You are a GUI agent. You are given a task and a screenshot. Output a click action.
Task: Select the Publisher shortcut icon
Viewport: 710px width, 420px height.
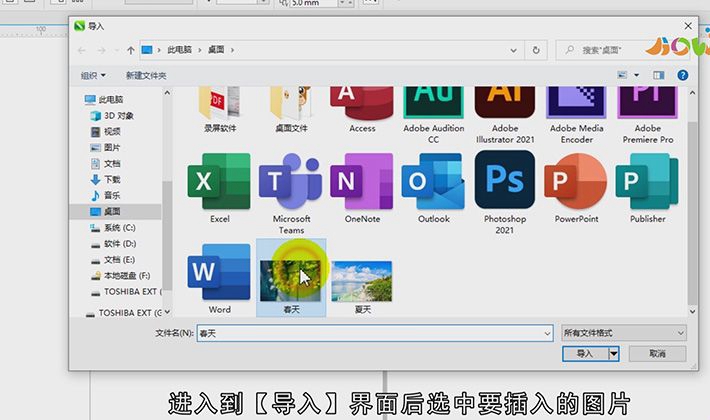(x=647, y=182)
